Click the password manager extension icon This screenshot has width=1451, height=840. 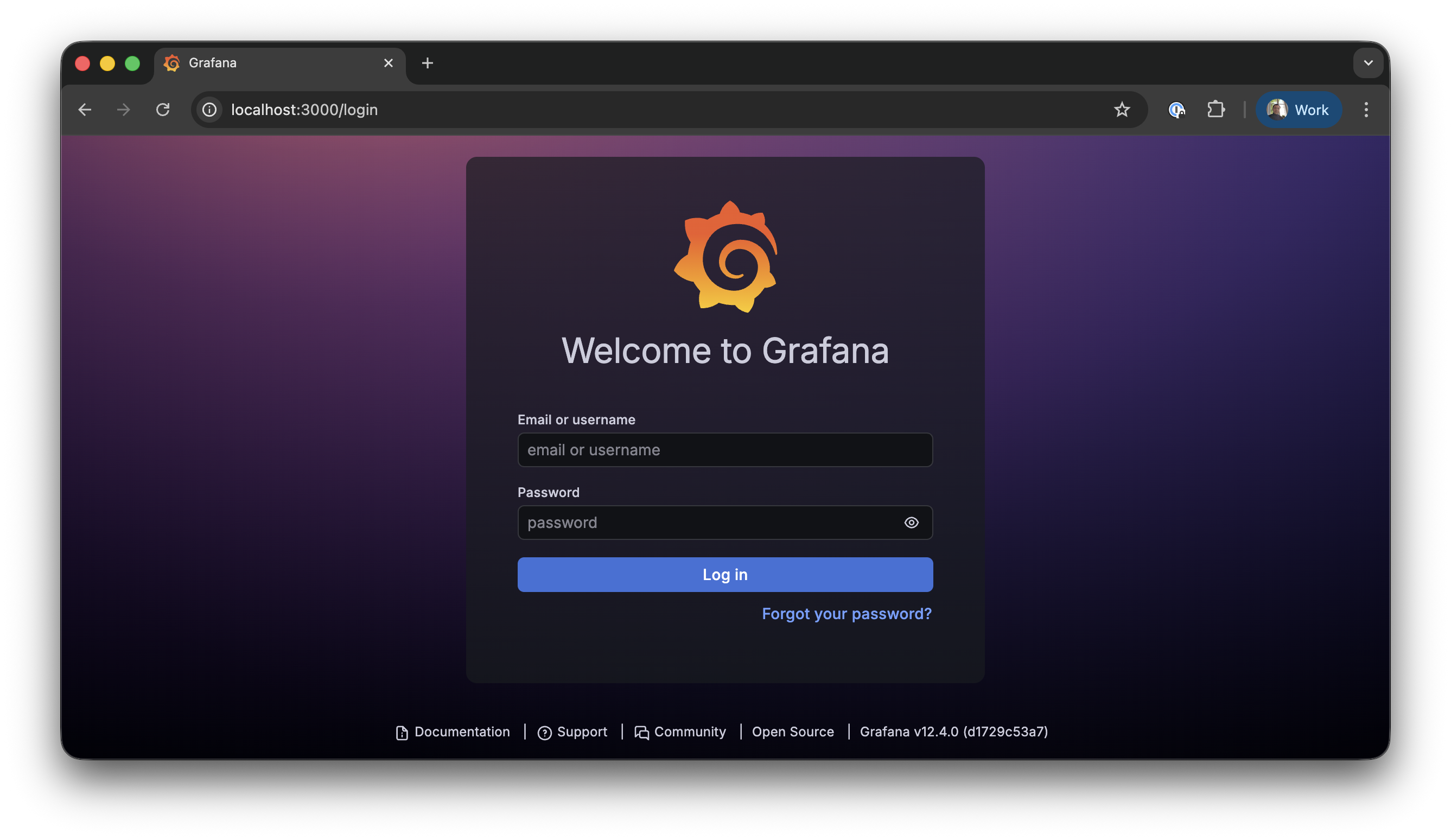[x=1176, y=110]
